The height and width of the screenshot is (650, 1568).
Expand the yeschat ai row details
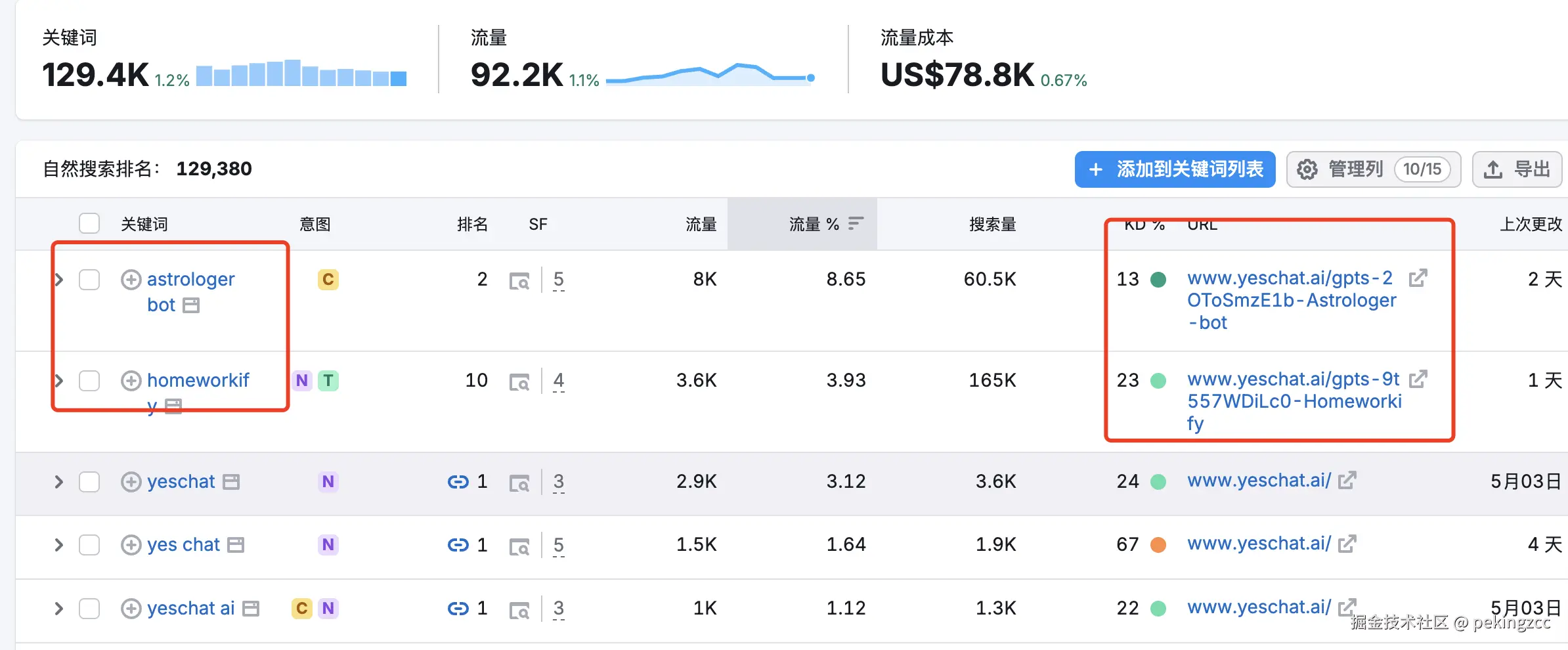point(59,609)
